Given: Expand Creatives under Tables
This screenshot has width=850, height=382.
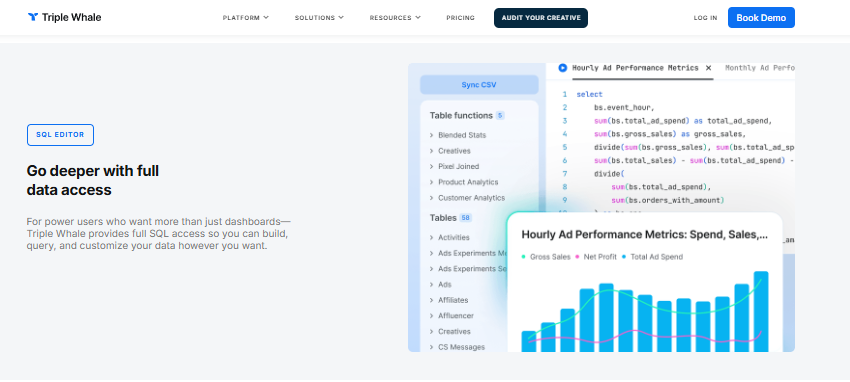Looking at the screenshot, I should tap(450, 332).
